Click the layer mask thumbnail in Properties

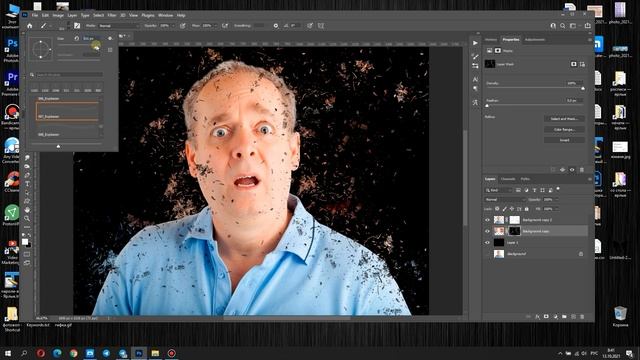tap(490, 64)
